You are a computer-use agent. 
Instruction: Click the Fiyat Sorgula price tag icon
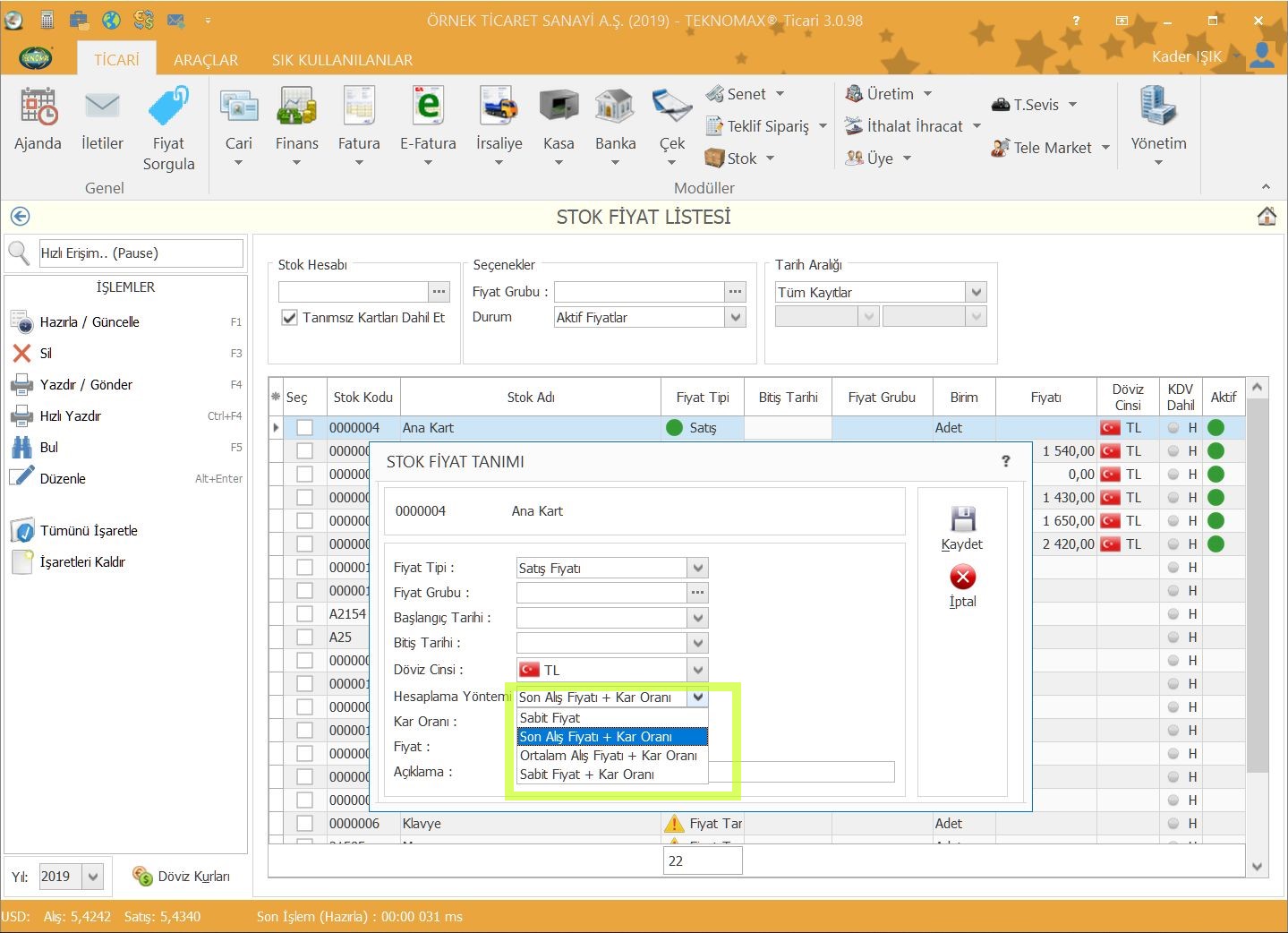tap(168, 107)
